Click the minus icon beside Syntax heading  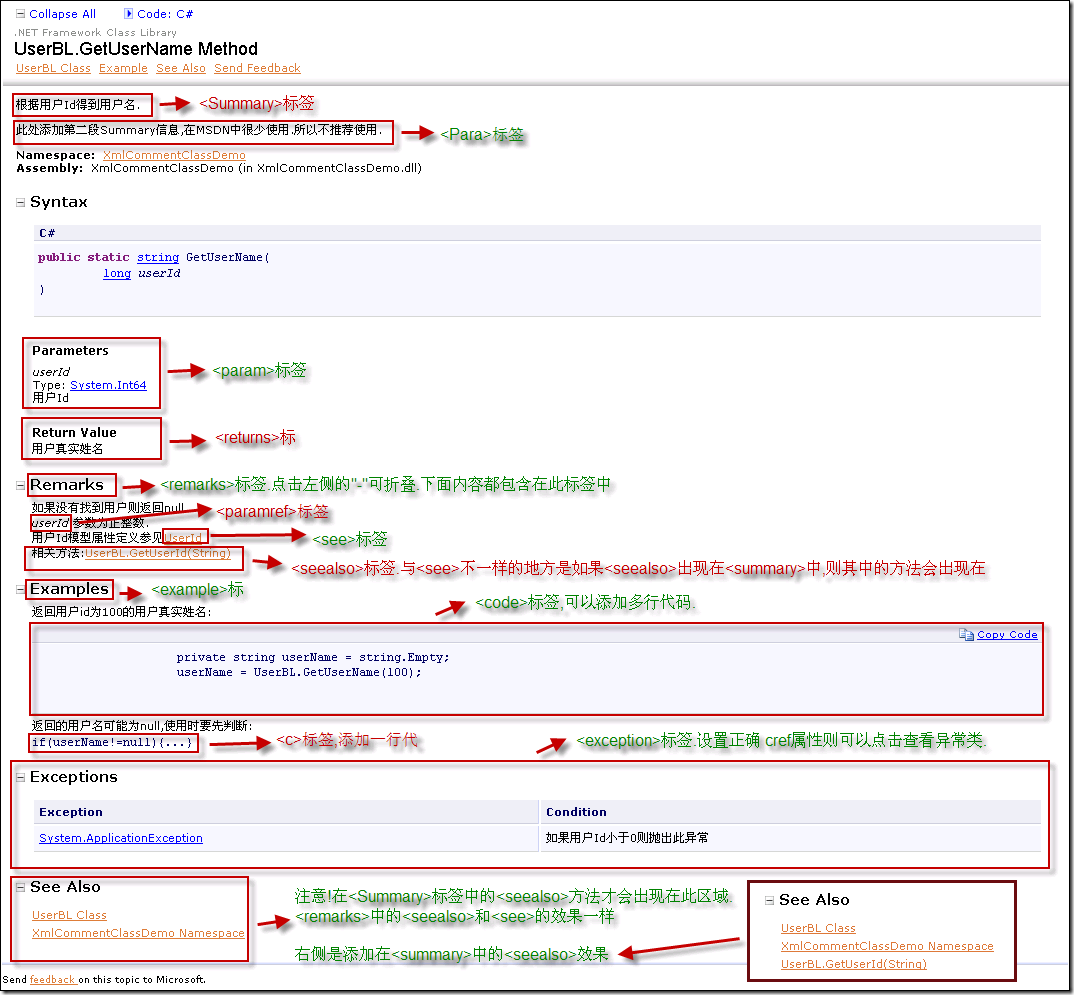(x=19, y=201)
